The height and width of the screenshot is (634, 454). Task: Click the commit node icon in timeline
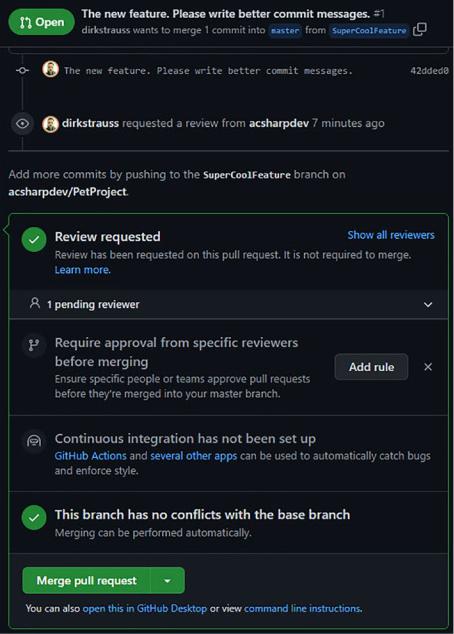22,70
